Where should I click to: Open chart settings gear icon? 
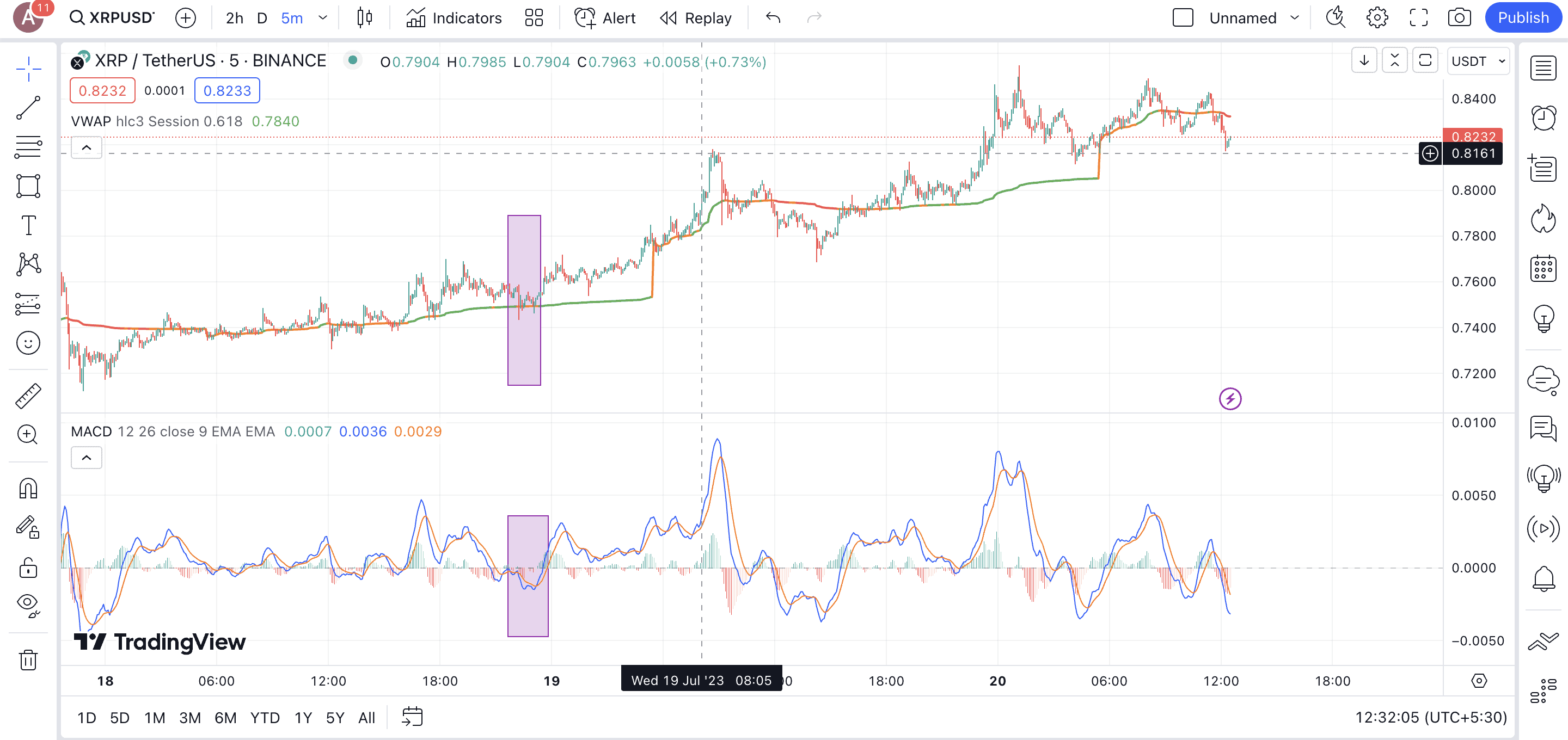1377,17
